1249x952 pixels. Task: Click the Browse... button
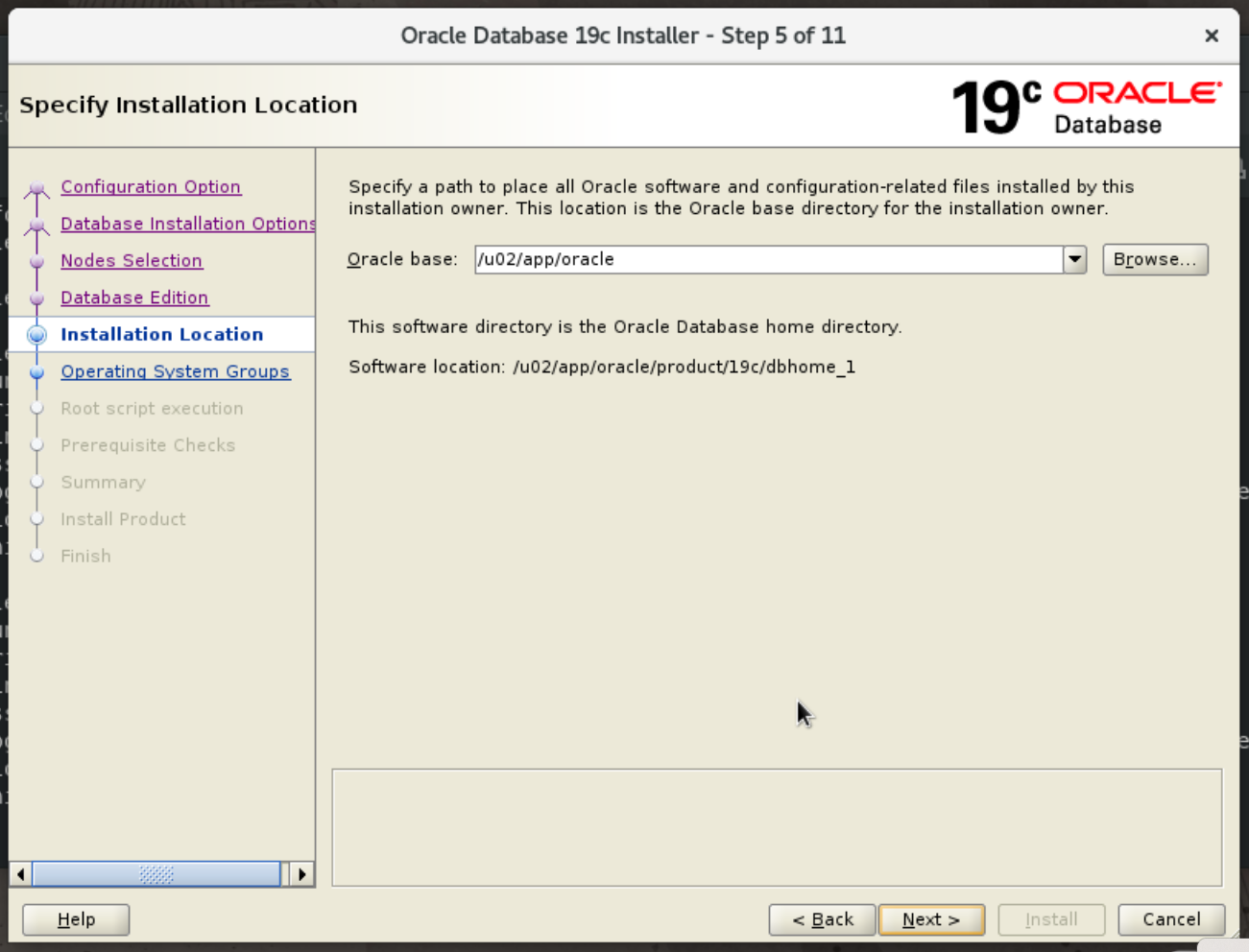pos(1155,259)
